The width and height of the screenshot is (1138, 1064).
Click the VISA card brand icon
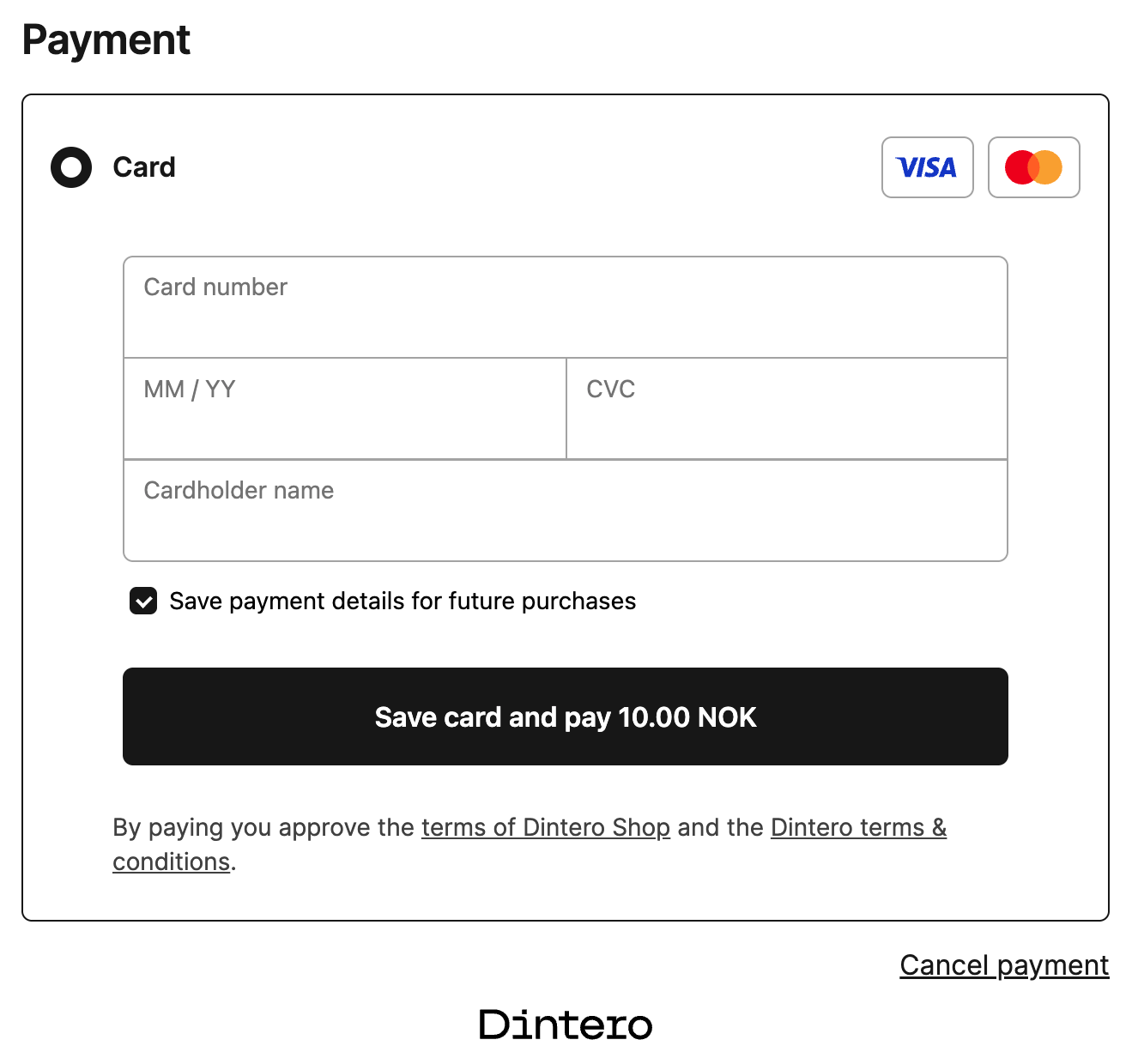pyautogui.click(x=927, y=167)
